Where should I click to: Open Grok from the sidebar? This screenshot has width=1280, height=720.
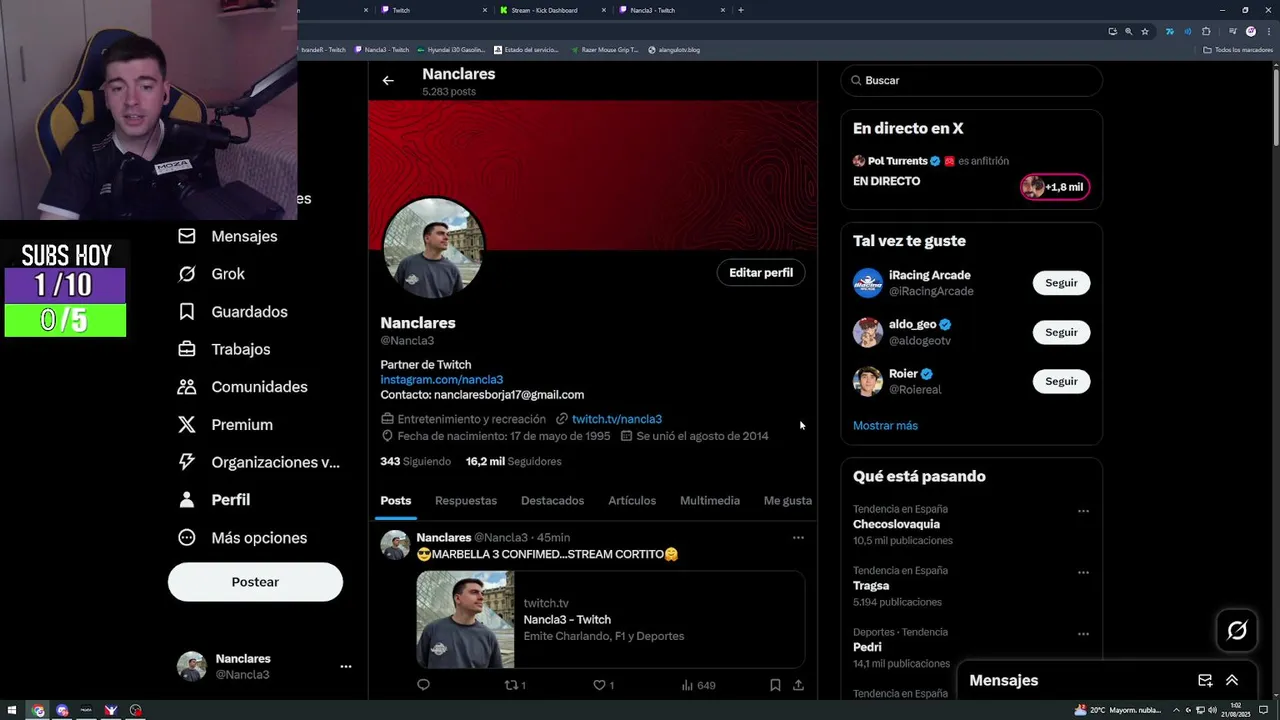[x=211, y=274]
